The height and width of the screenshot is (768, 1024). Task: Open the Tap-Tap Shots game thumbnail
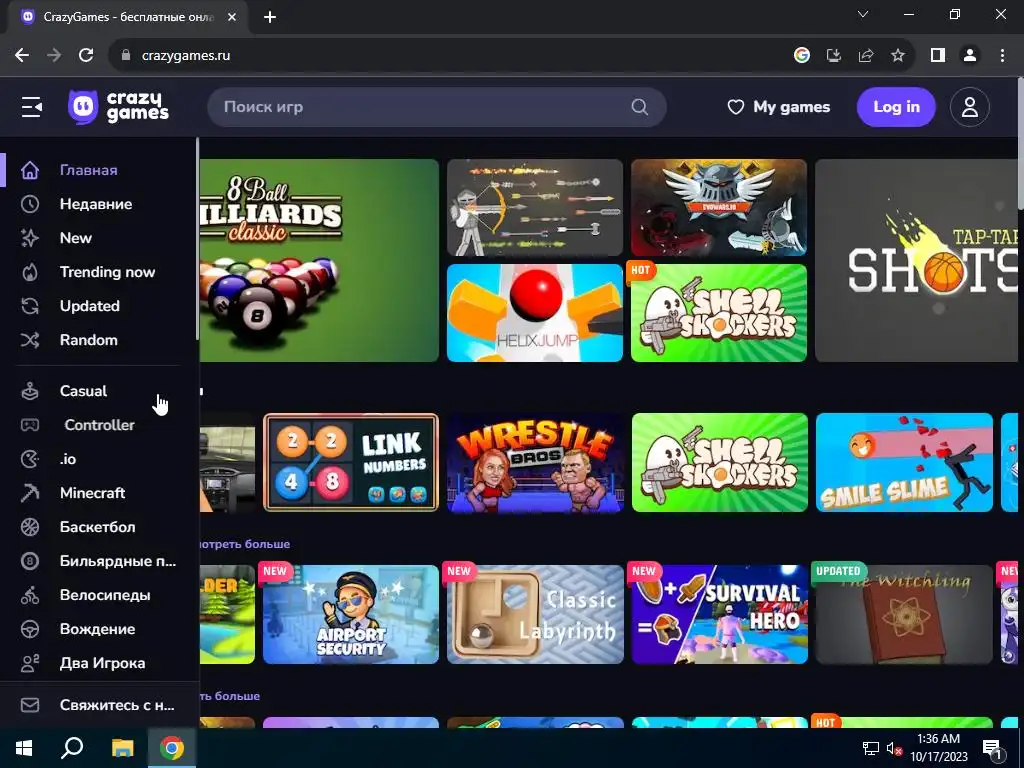[x=918, y=261]
